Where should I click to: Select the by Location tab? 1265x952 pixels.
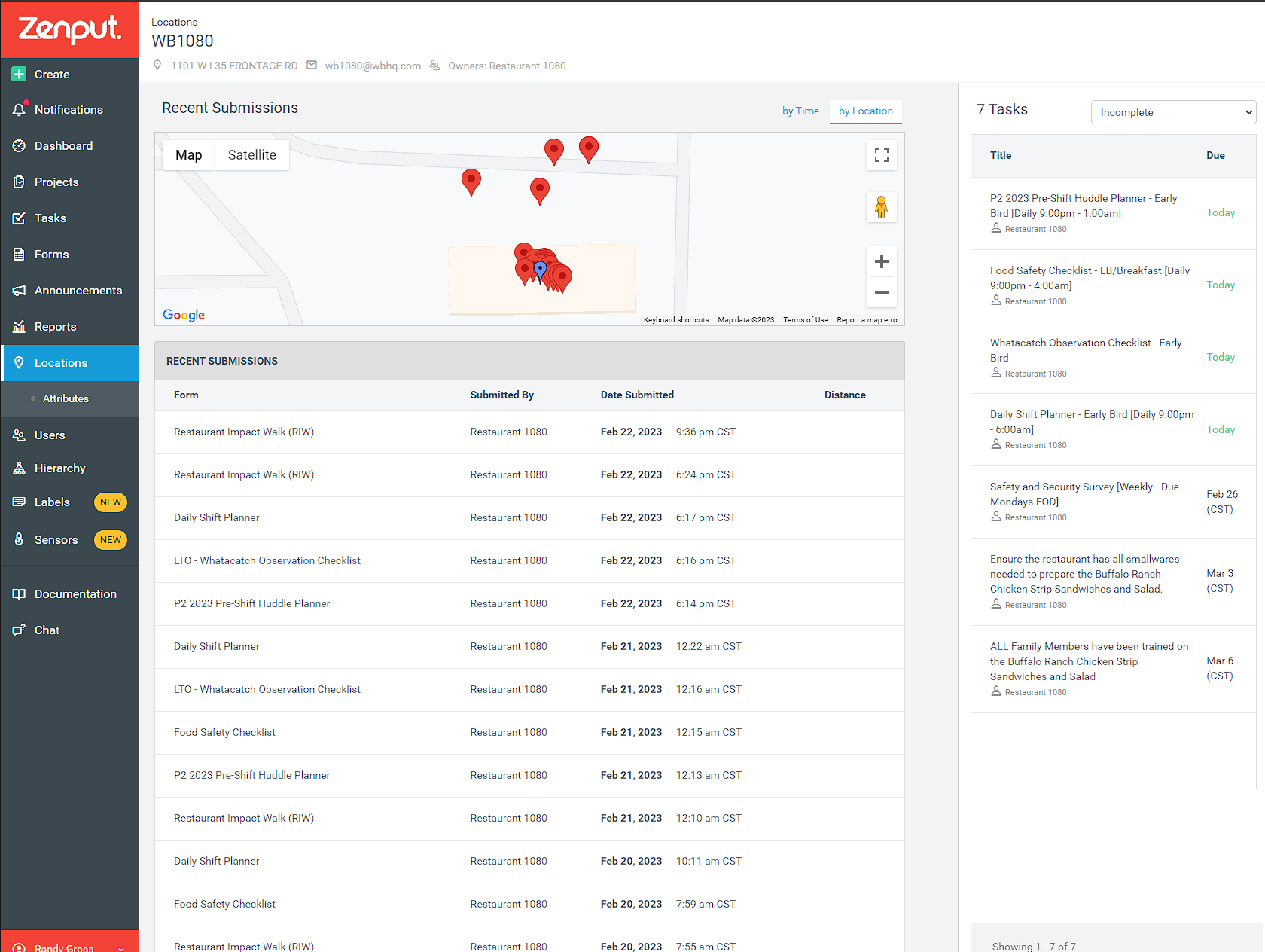point(866,111)
